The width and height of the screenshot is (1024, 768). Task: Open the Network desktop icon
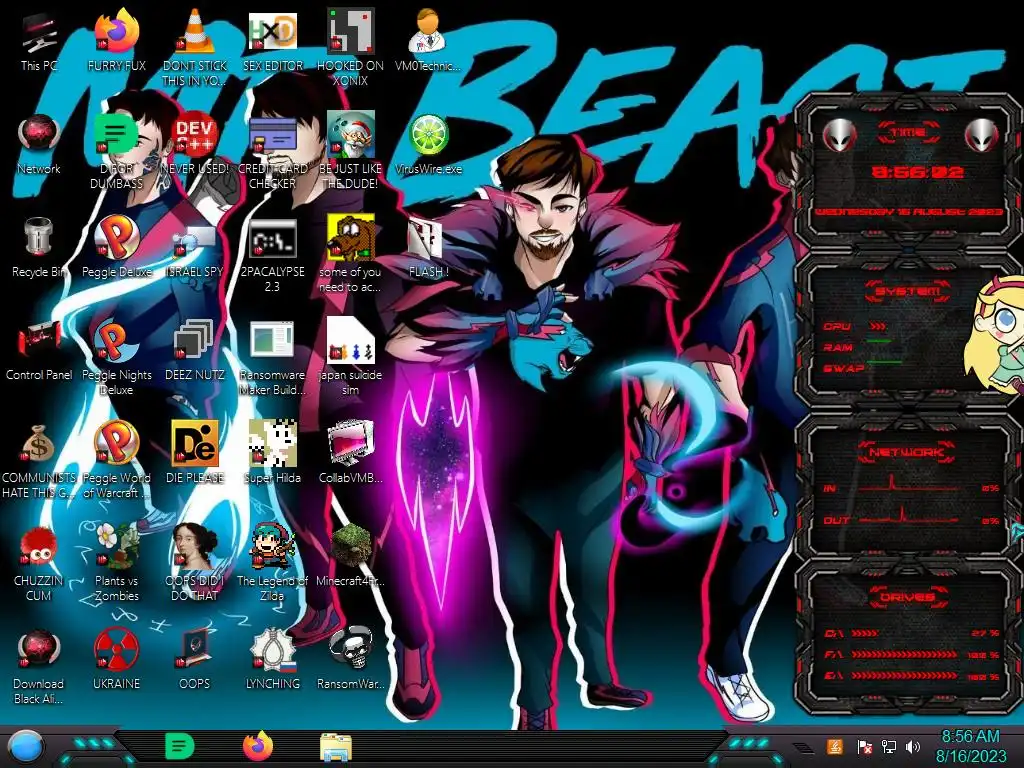click(x=39, y=145)
